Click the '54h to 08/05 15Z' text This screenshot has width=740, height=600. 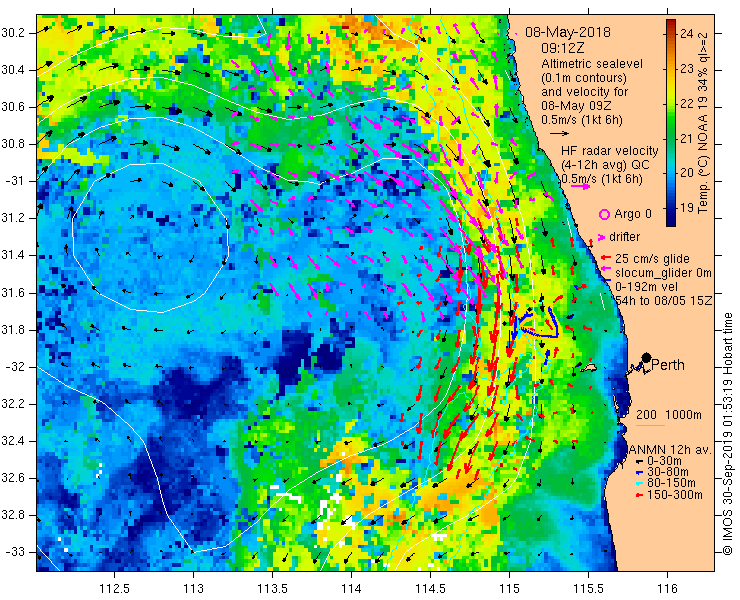coord(663,301)
